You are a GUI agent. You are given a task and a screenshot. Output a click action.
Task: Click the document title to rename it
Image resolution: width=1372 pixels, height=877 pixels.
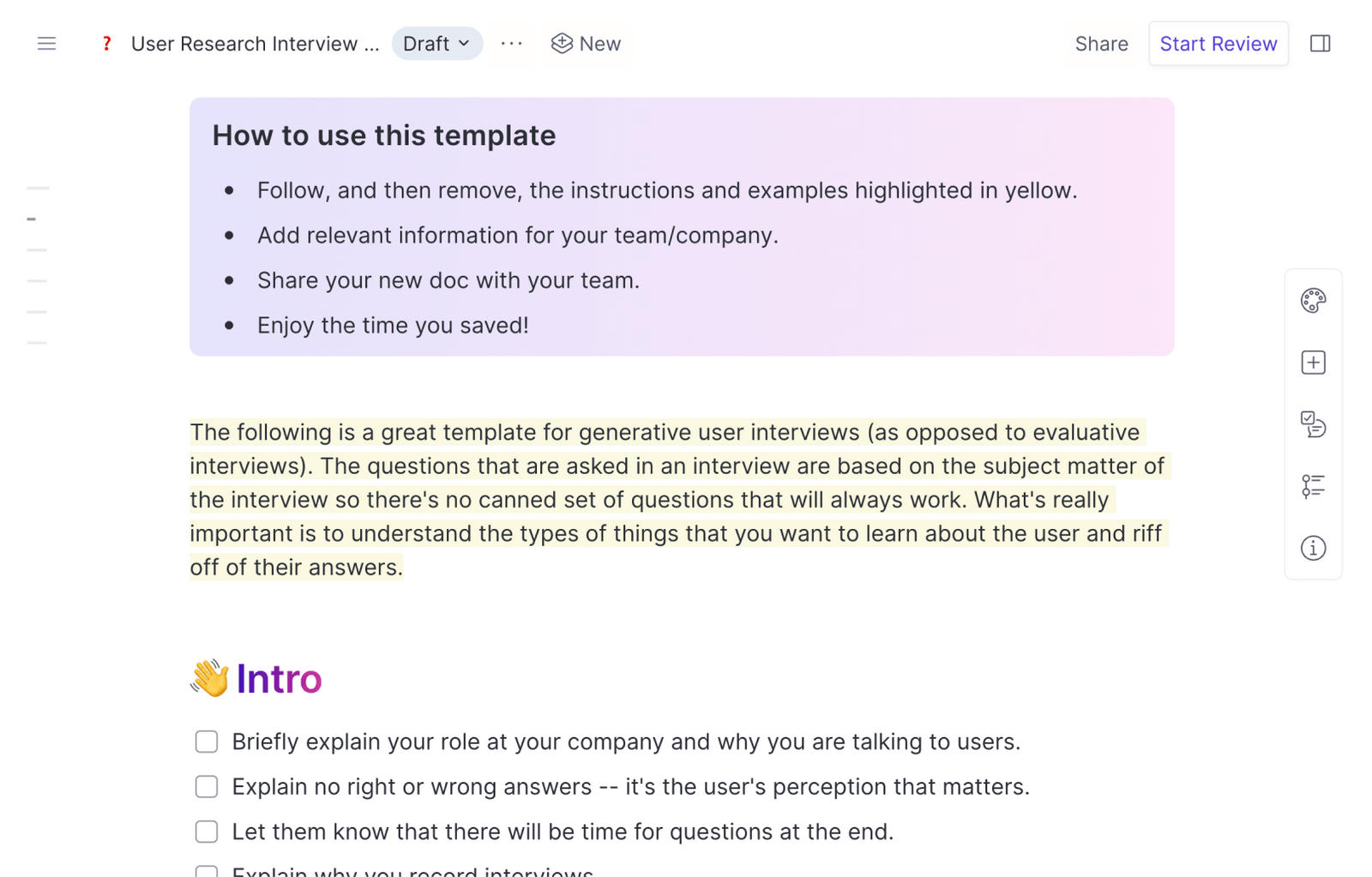point(256,44)
